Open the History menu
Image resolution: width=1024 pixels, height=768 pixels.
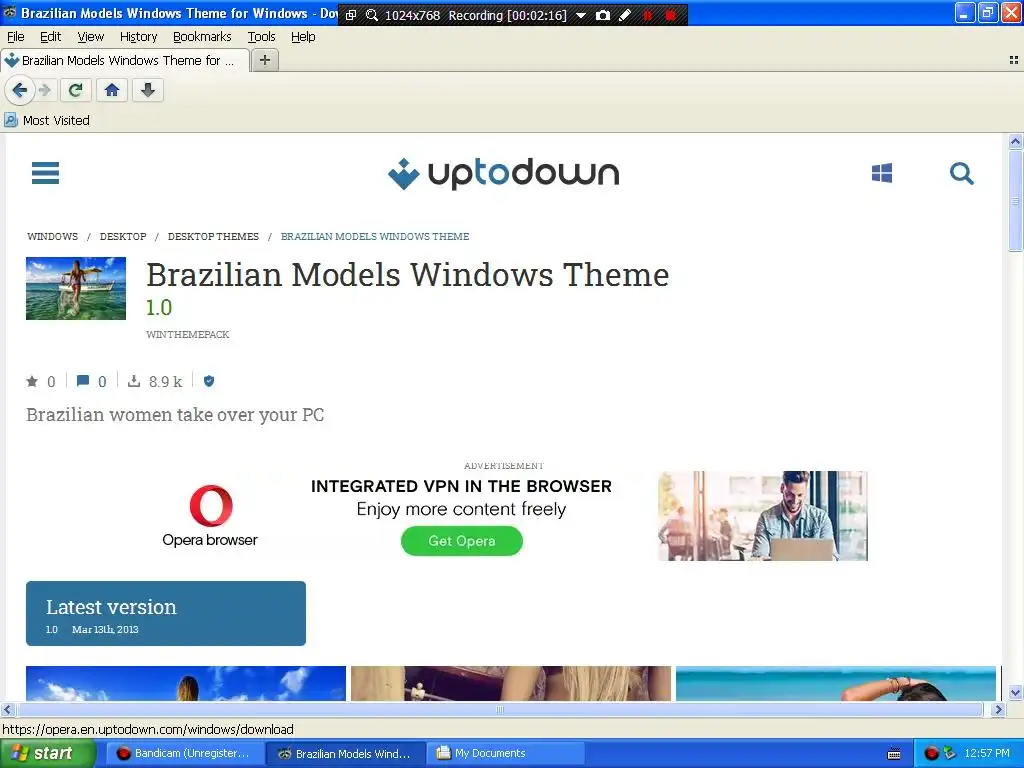coord(138,37)
